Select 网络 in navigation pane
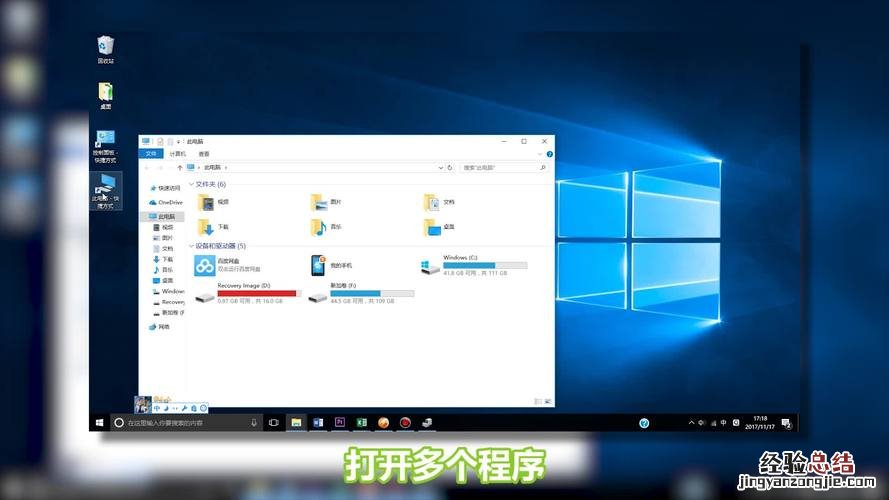Image resolution: width=889 pixels, height=500 pixels. coord(159,327)
